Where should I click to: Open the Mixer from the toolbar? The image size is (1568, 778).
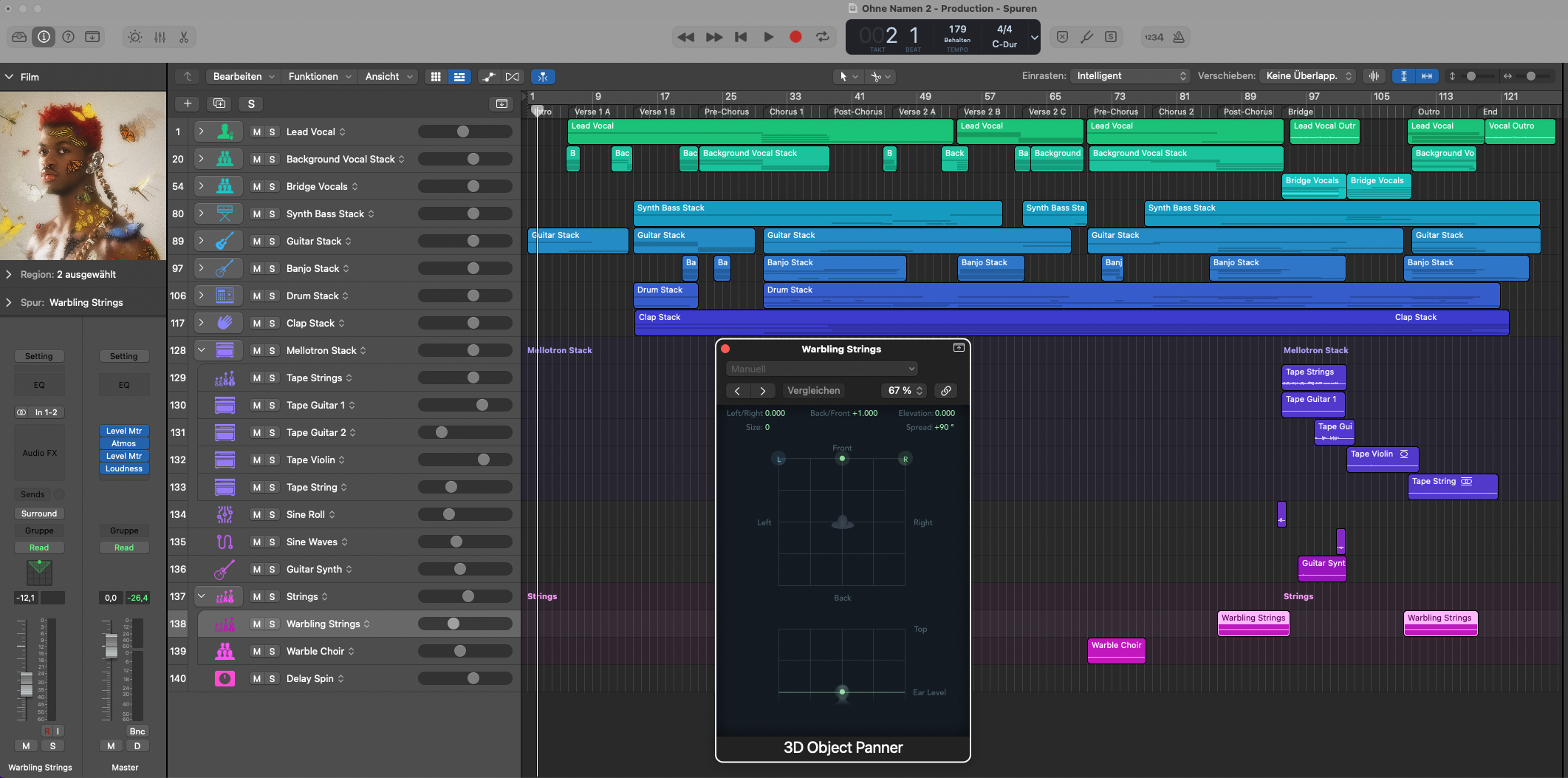[x=160, y=37]
